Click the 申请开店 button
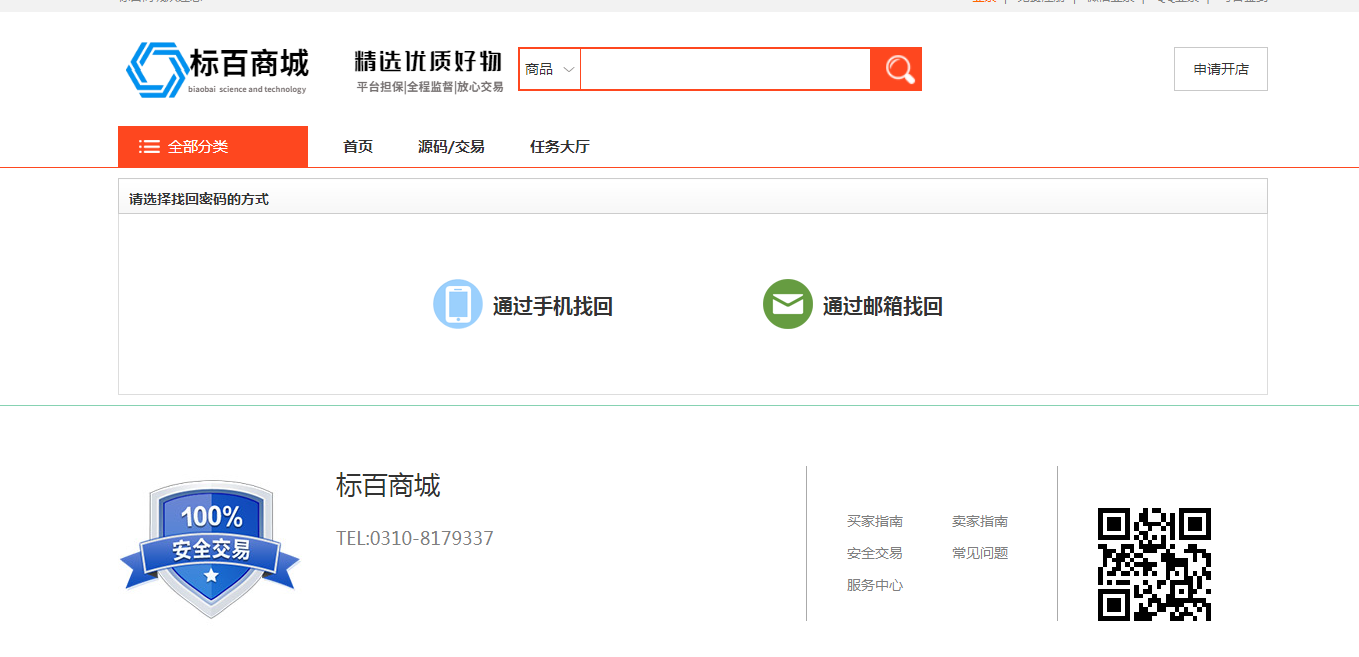Screen dimensions: 1359x657 pyautogui.click(x=1220, y=69)
